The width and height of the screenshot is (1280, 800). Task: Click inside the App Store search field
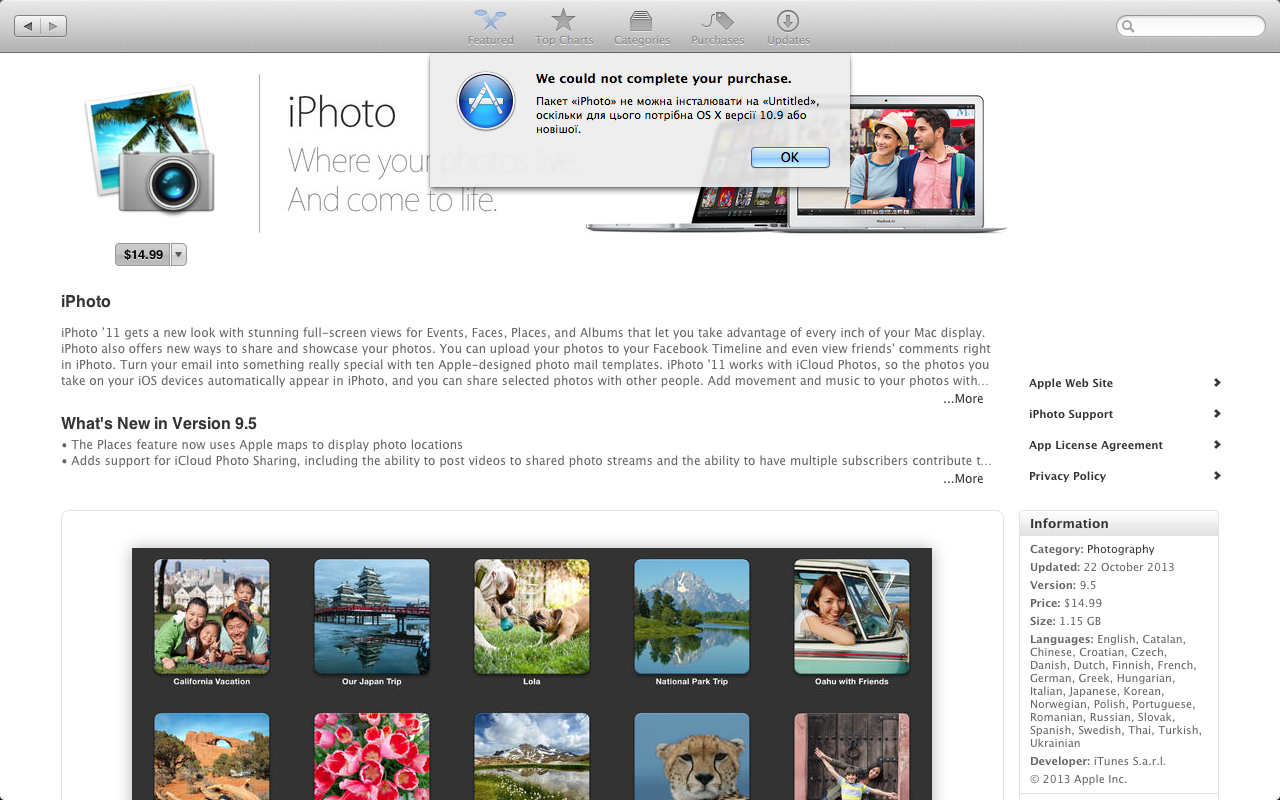point(1191,27)
